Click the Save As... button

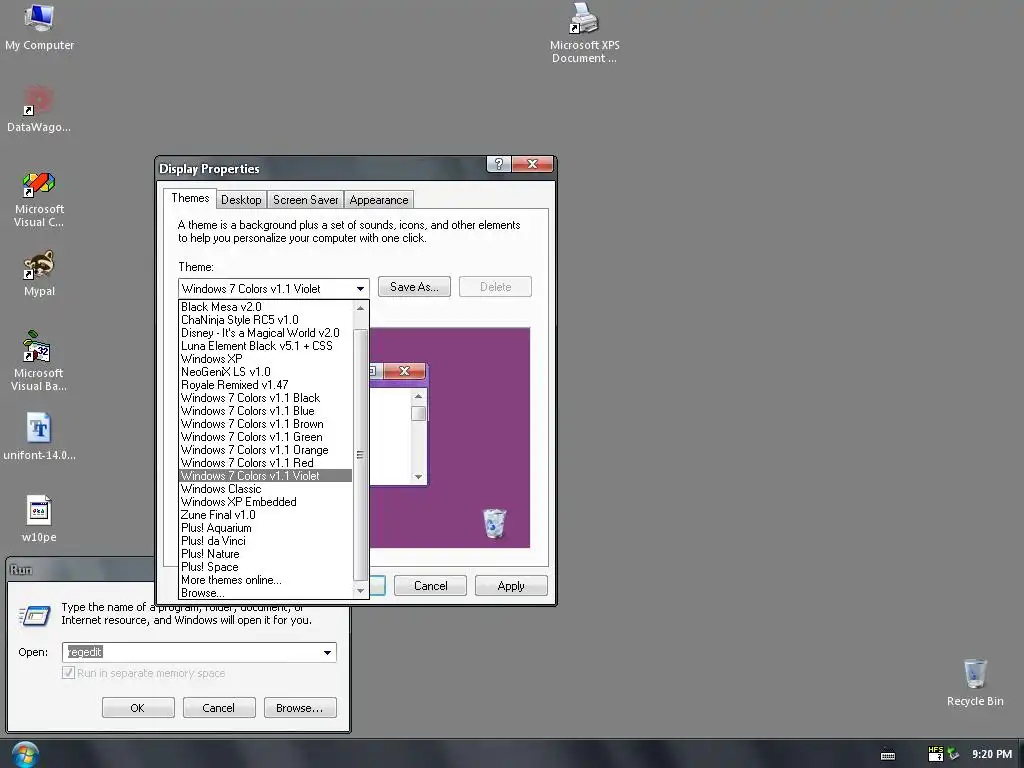coord(414,287)
